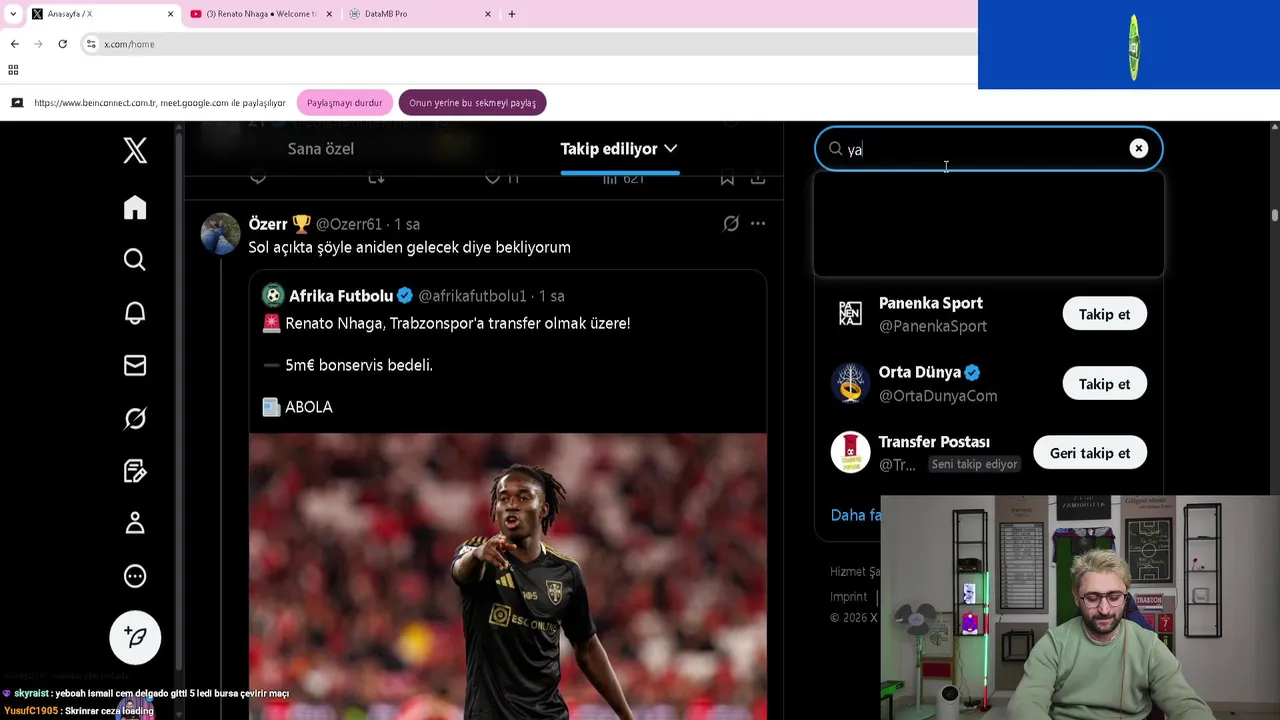
Task: Click the ABOLA source text
Action: [x=309, y=407]
